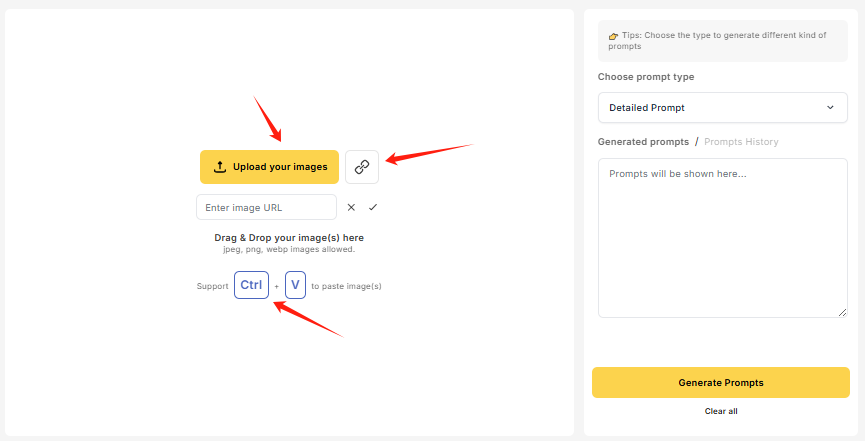
Task: Focus the Enter image URL field
Action: (266, 207)
